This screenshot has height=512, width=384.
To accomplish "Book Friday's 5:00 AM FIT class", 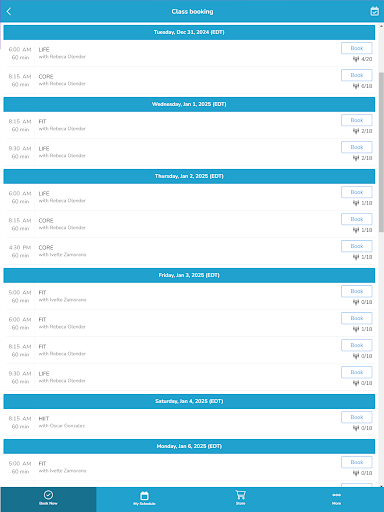I will pos(357,291).
